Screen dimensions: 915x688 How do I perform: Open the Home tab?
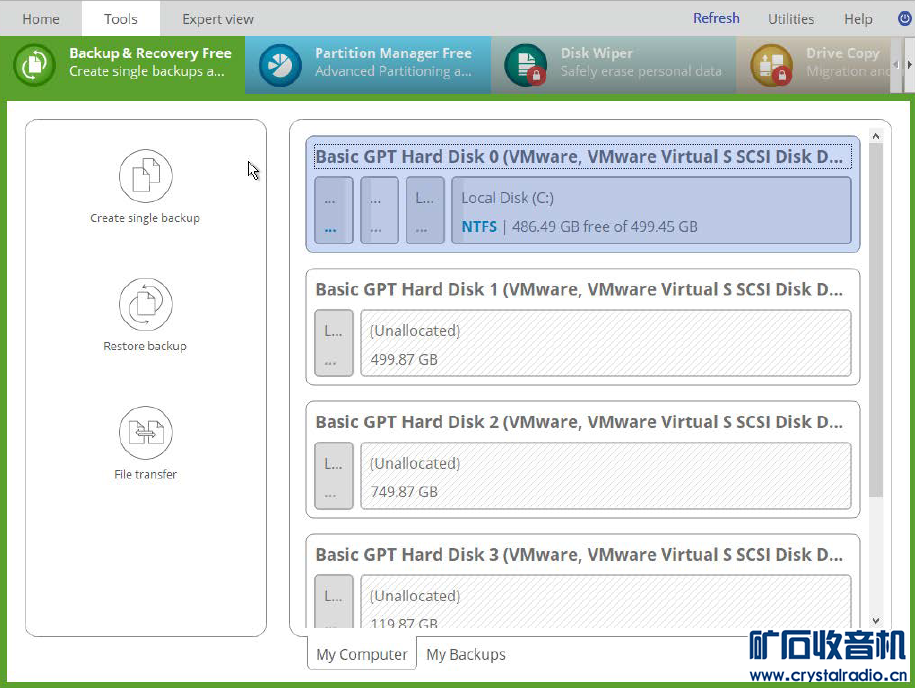point(41,19)
